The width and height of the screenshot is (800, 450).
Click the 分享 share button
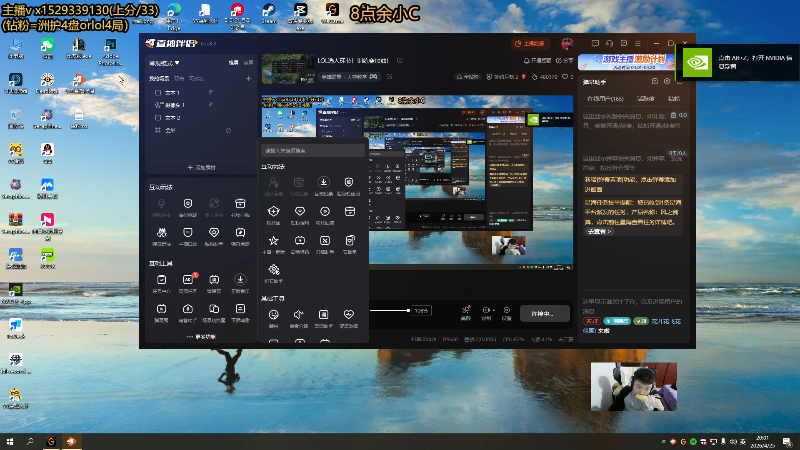pyautogui.click(x=565, y=60)
